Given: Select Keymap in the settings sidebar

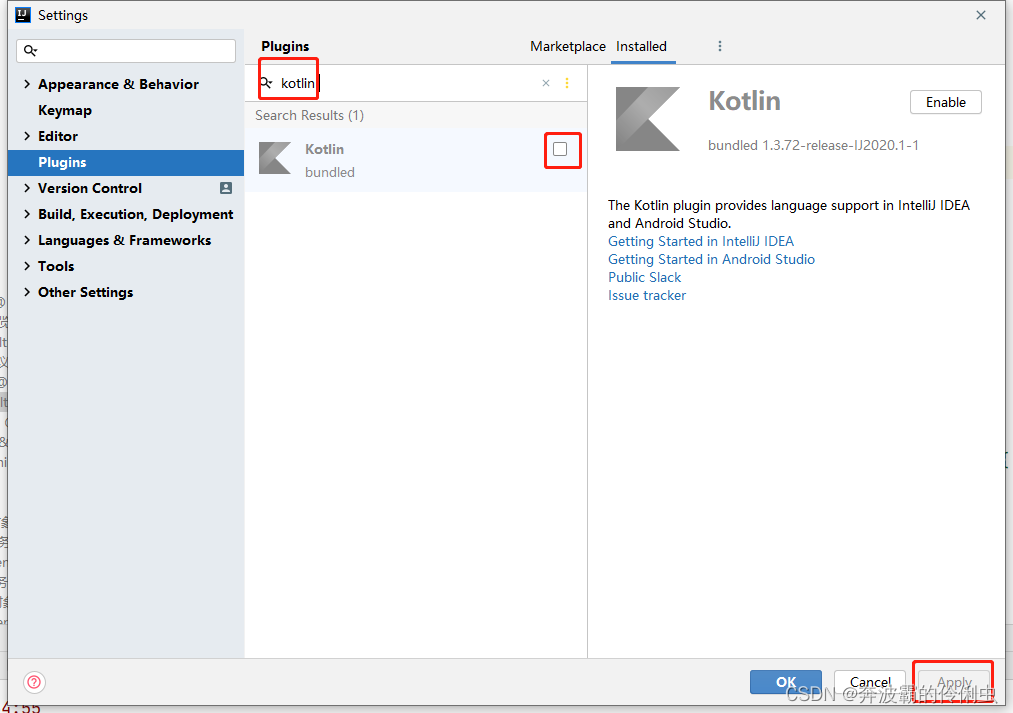Looking at the screenshot, I should pyautogui.click(x=65, y=110).
